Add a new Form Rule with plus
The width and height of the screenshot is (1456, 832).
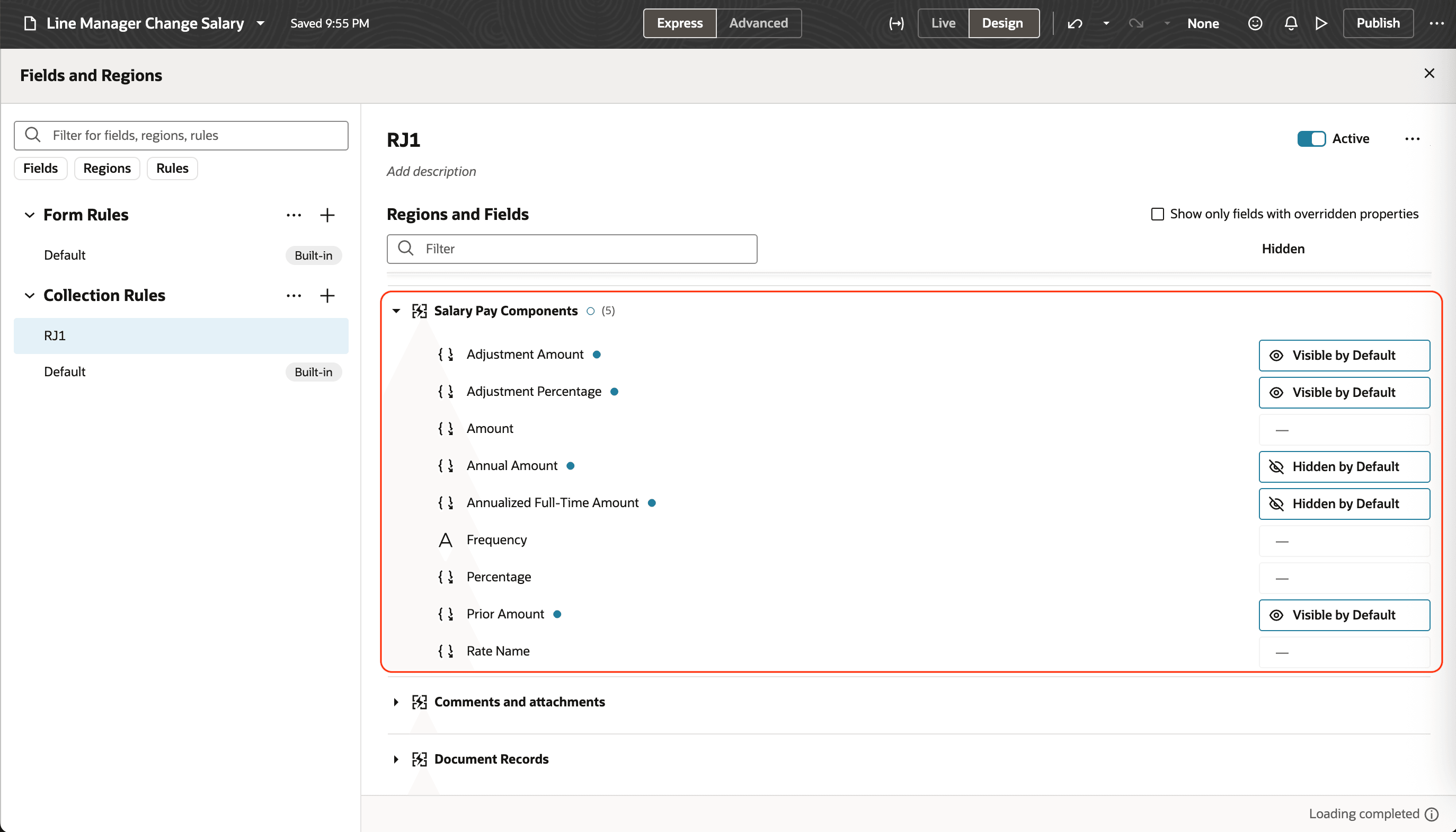coord(327,215)
